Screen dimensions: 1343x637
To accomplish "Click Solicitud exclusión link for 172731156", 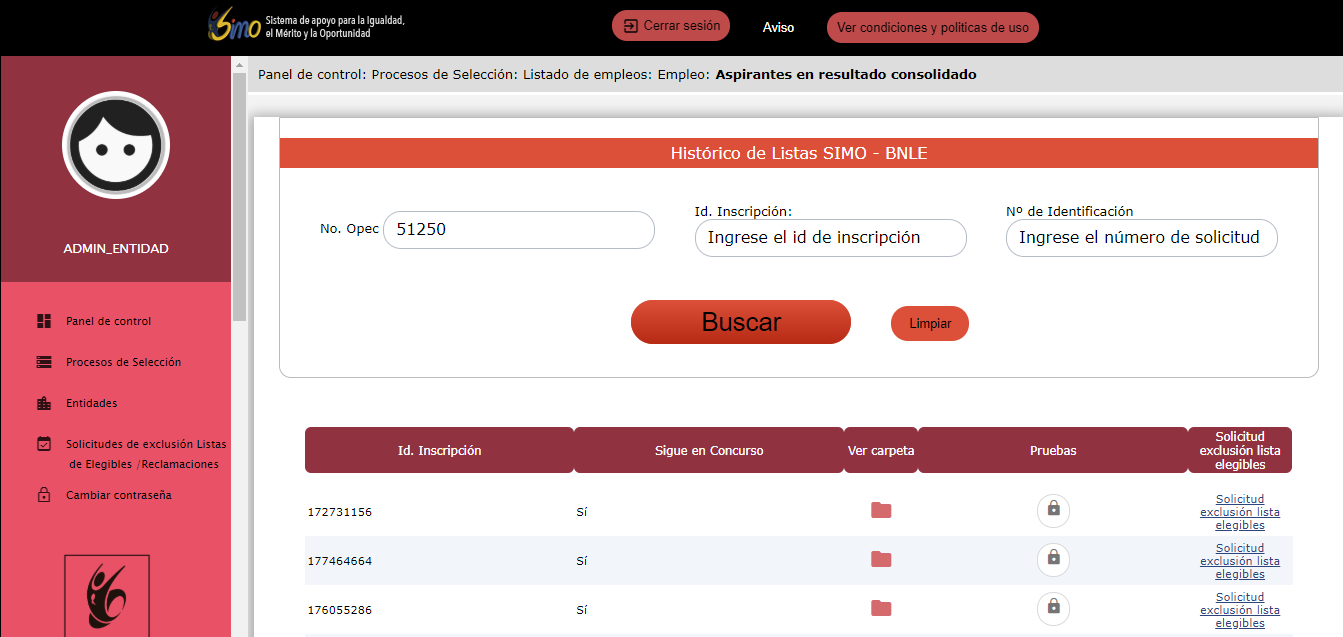I will coord(1239,512).
